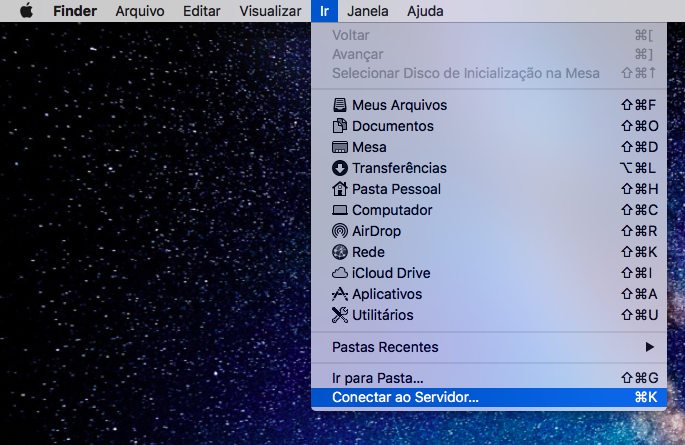Image resolution: width=685 pixels, height=445 pixels.
Task: Click the Computador laptop icon
Action: point(340,210)
